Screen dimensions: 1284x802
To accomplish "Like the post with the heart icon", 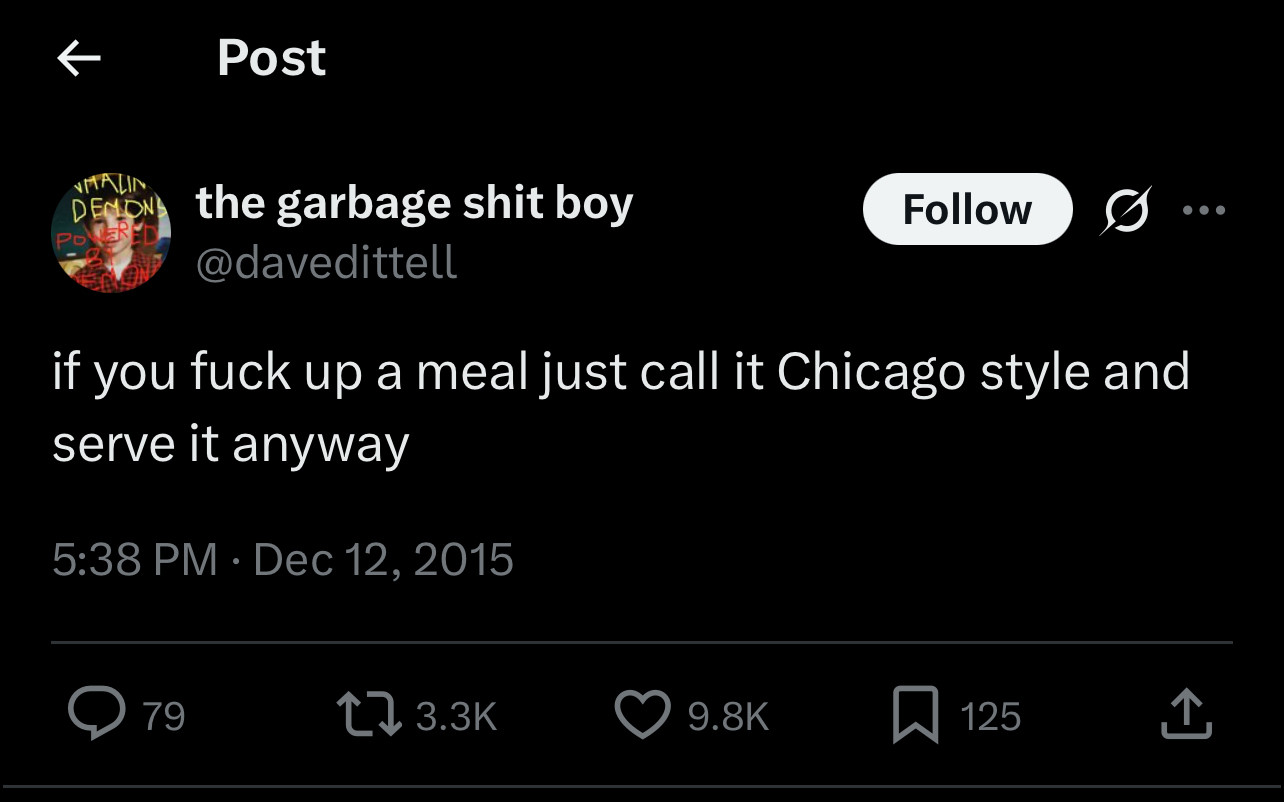I will tap(643, 715).
